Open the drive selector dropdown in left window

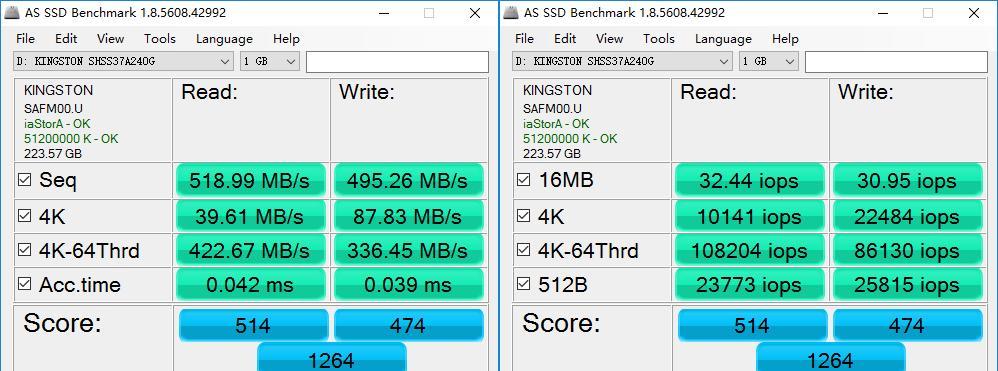click(x=123, y=62)
